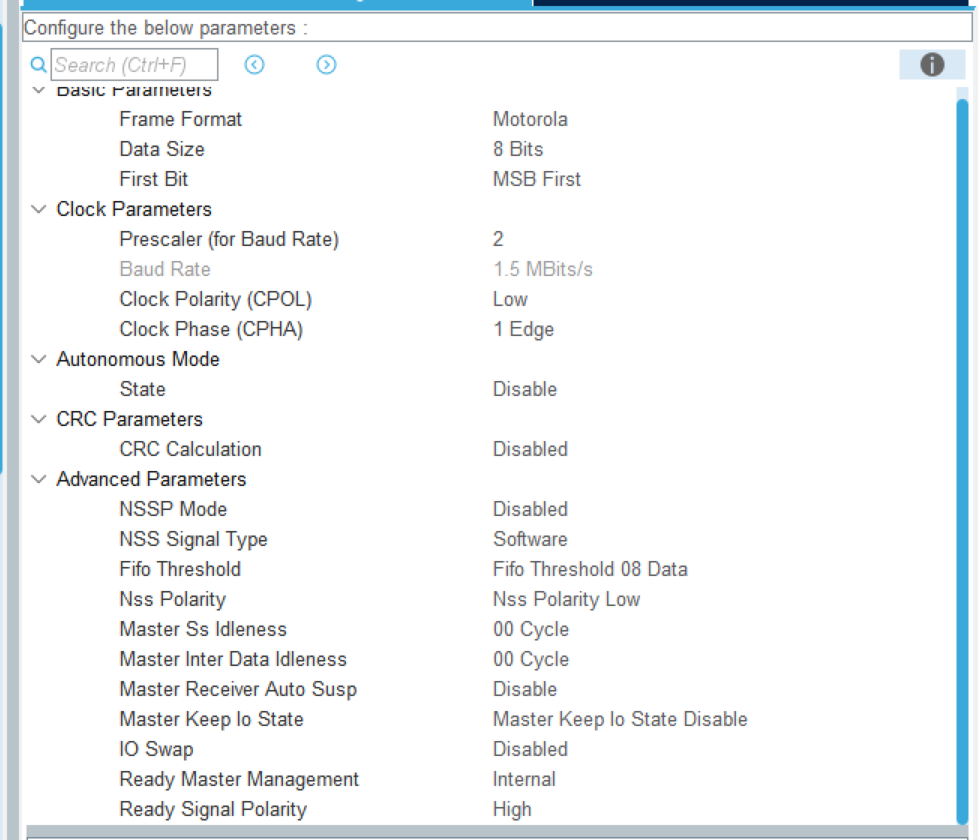Change Clock Polarity value Low

pos(510,299)
